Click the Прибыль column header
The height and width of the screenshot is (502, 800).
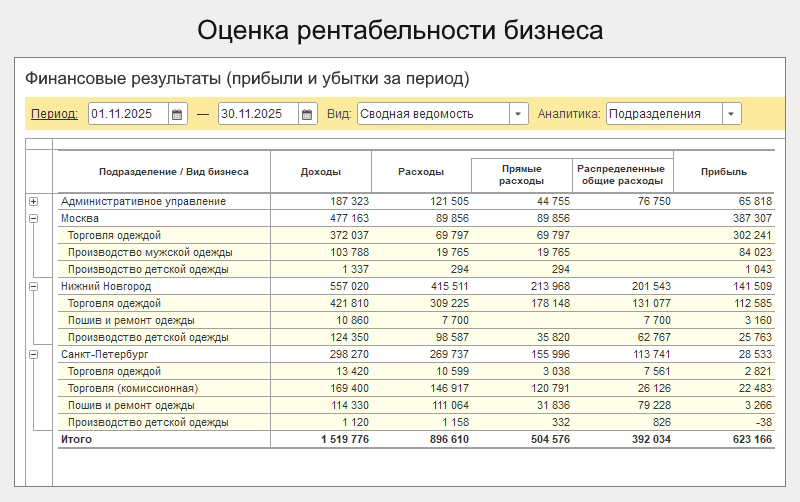coord(725,172)
